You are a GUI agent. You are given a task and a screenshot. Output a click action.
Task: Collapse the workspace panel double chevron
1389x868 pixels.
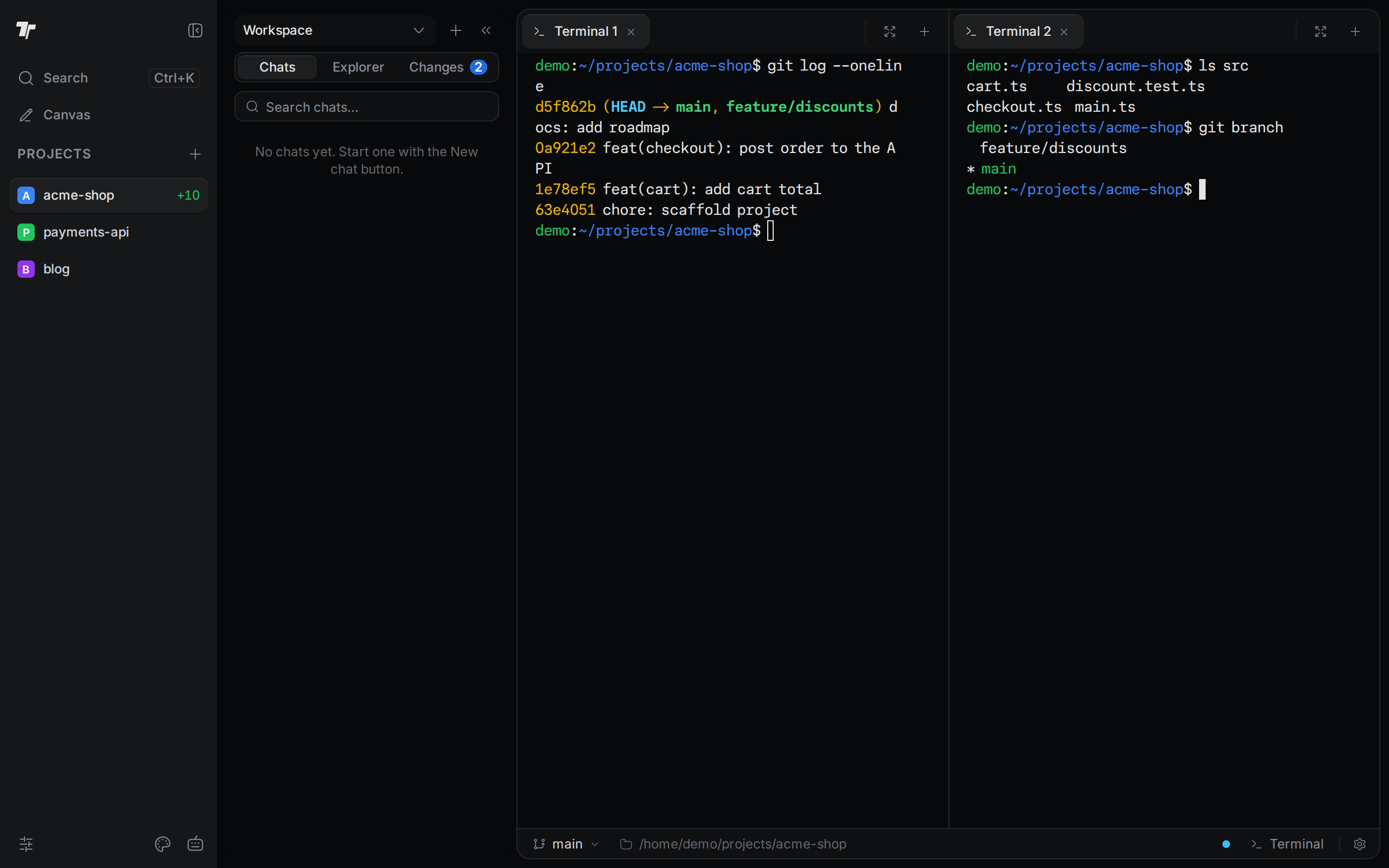coord(486,30)
